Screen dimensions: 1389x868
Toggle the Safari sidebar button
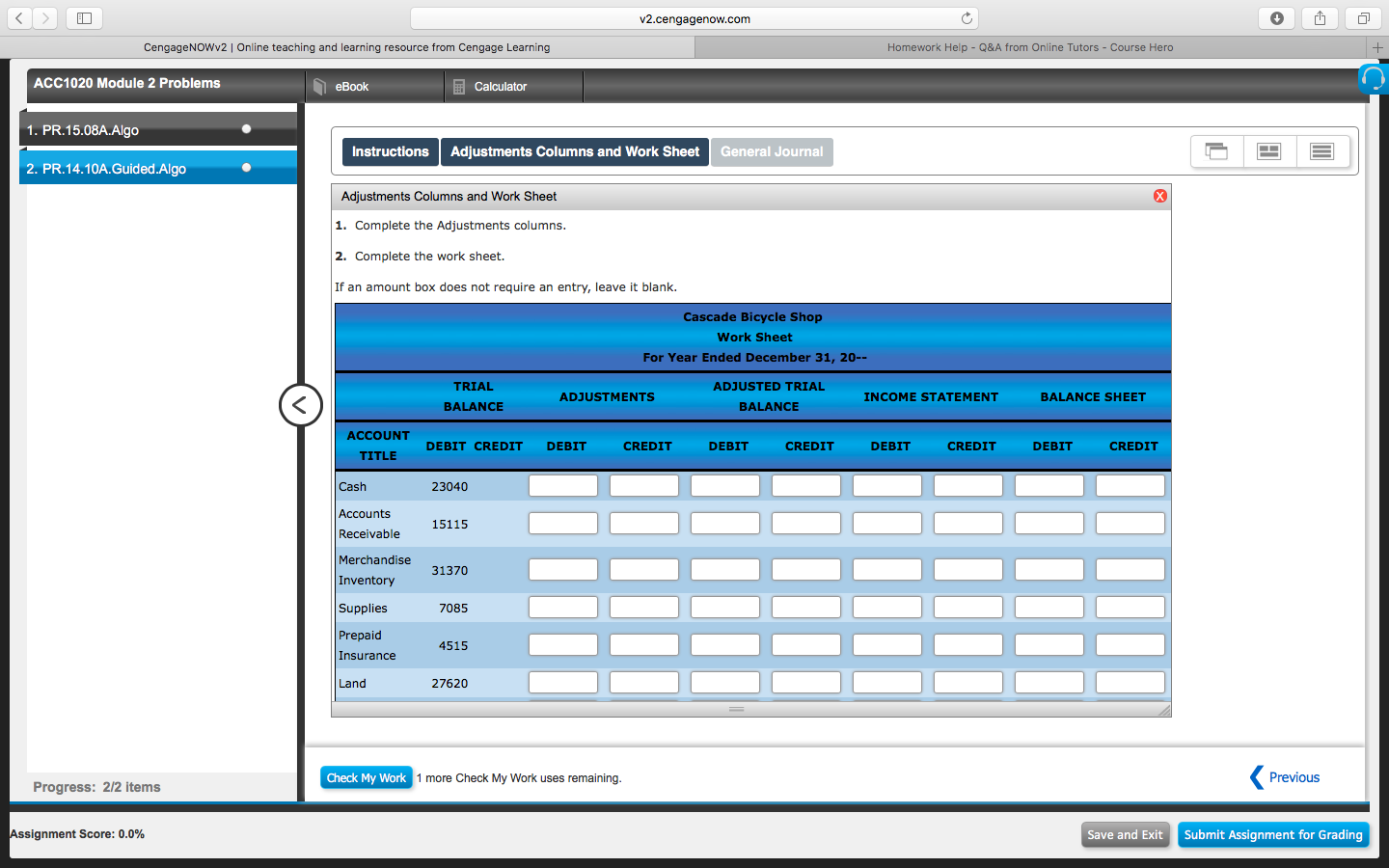84,18
